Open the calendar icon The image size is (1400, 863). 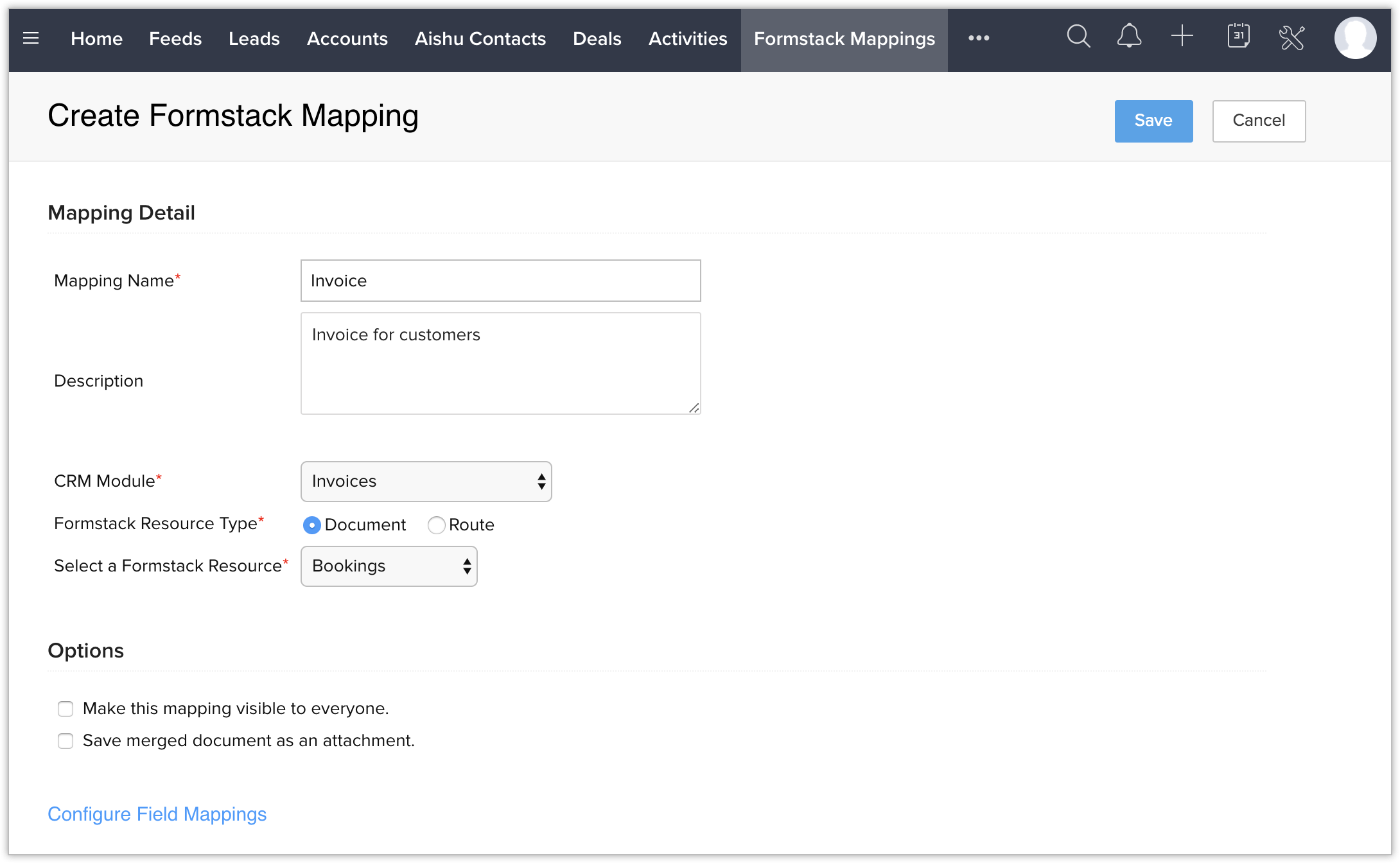[1238, 37]
